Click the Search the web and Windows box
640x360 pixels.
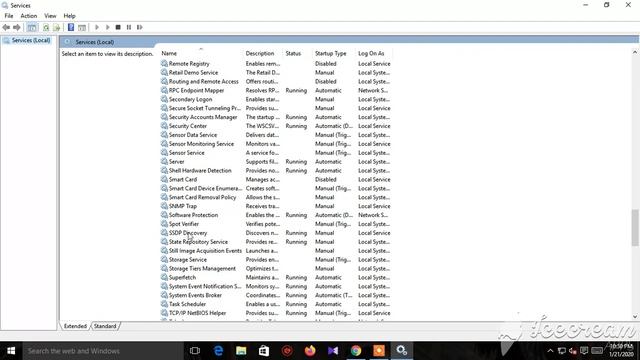pos(102,351)
